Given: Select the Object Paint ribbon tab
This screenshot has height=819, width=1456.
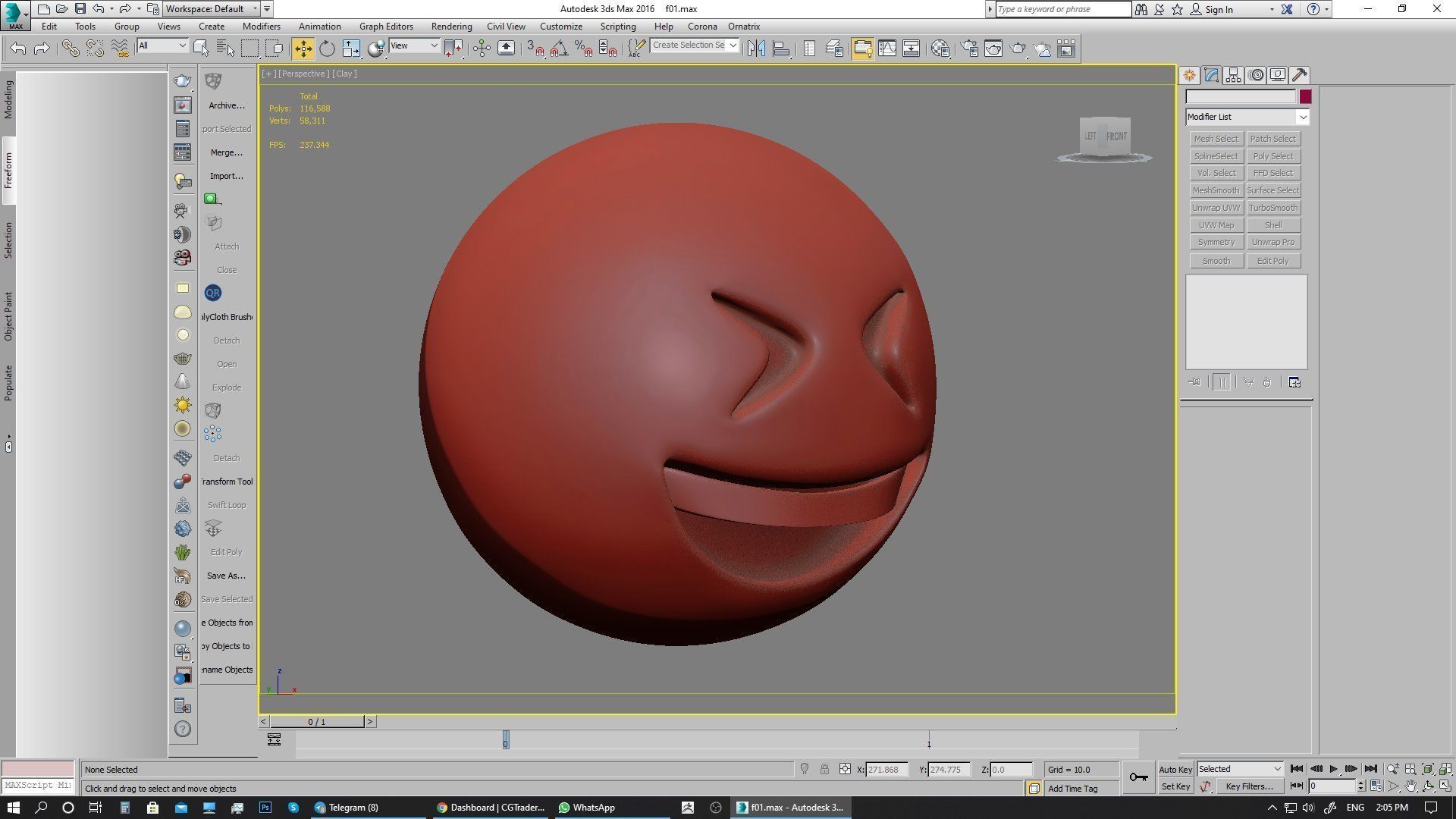Looking at the screenshot, I should 8,315.
